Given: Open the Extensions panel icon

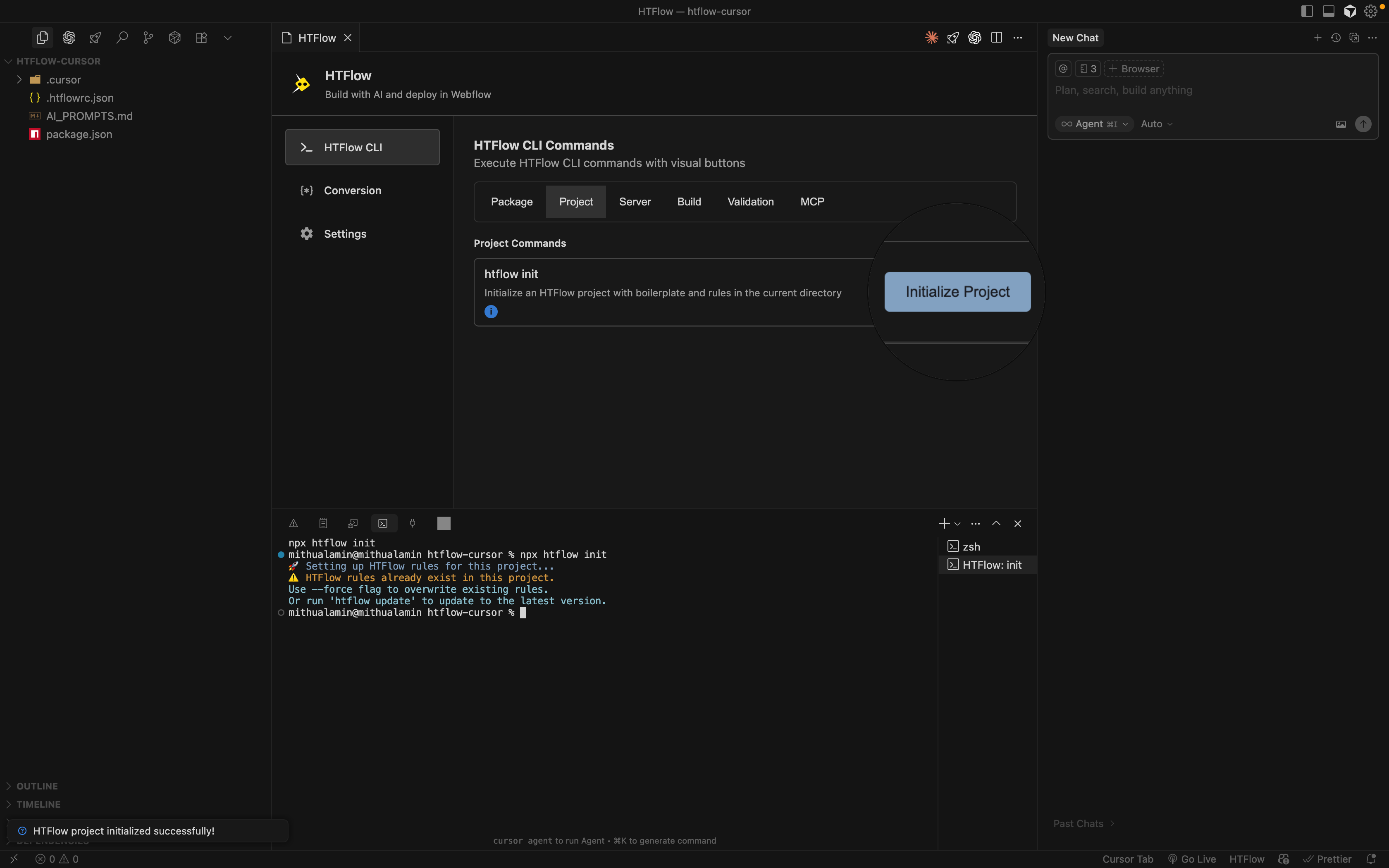Looking at the screenshot, I should pos(201,37).
